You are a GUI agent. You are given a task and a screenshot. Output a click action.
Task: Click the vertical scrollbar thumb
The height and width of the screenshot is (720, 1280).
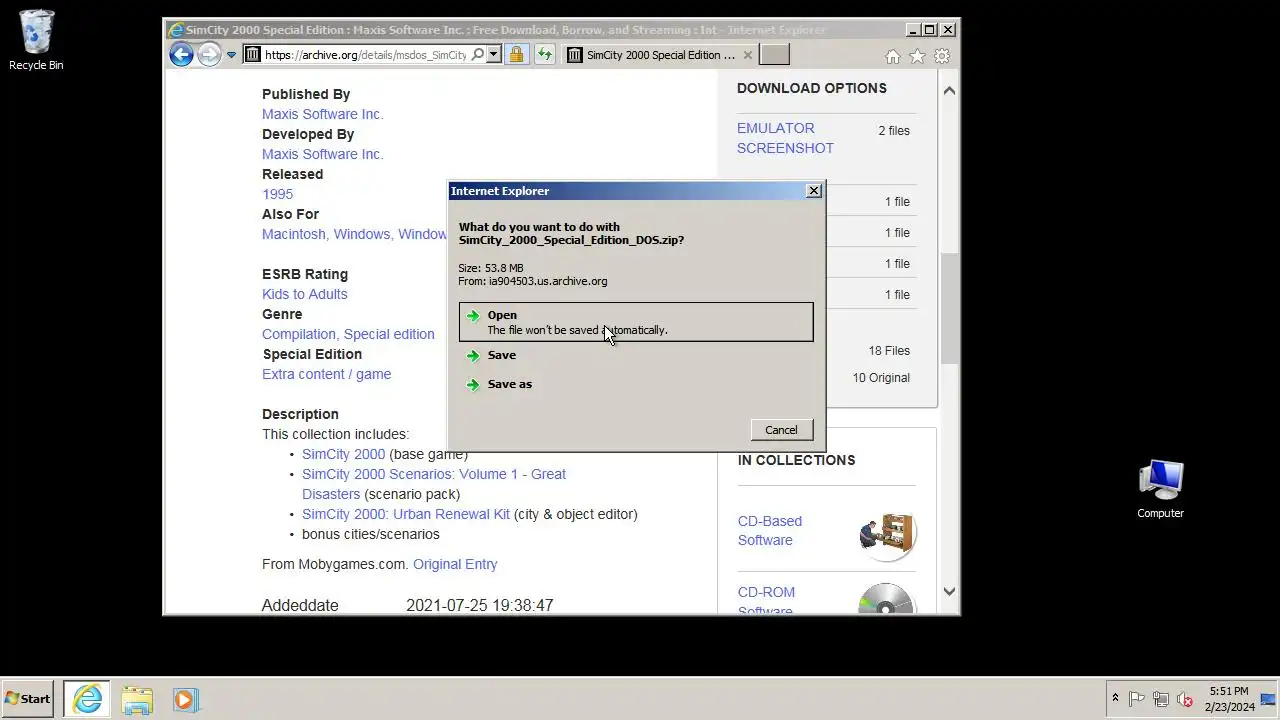(x=949, y=308)
